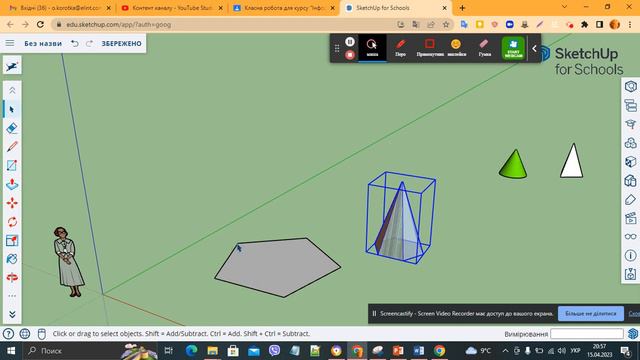
Task: Bookmark this page with star icon
Action: pyautogui.click(x=446, y=24)
